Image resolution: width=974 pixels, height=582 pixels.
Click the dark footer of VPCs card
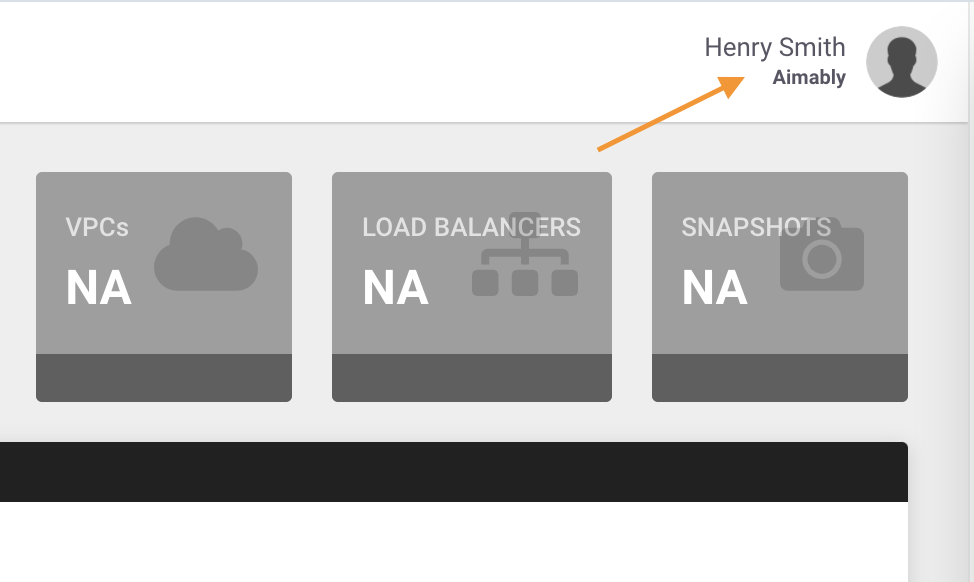(164, 378)
